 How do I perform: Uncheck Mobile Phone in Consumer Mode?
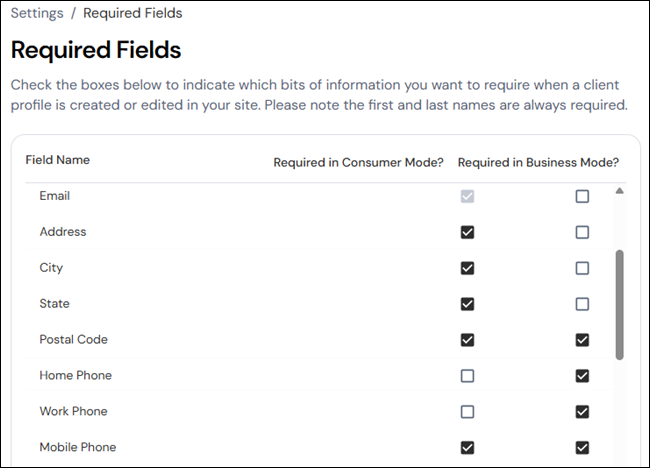[467, 448]
